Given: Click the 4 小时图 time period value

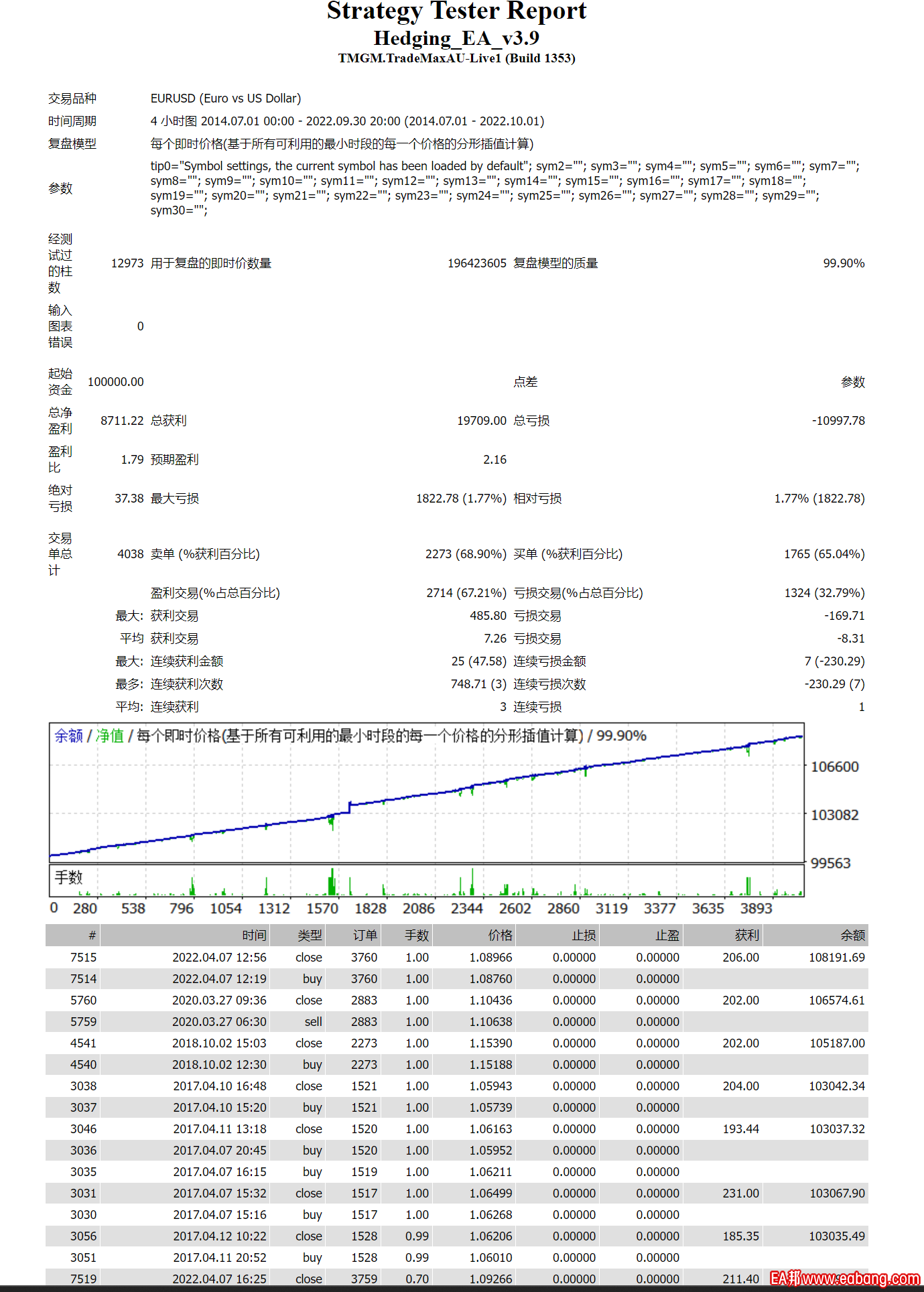Looking at the screenshot, I should (347, 121).
